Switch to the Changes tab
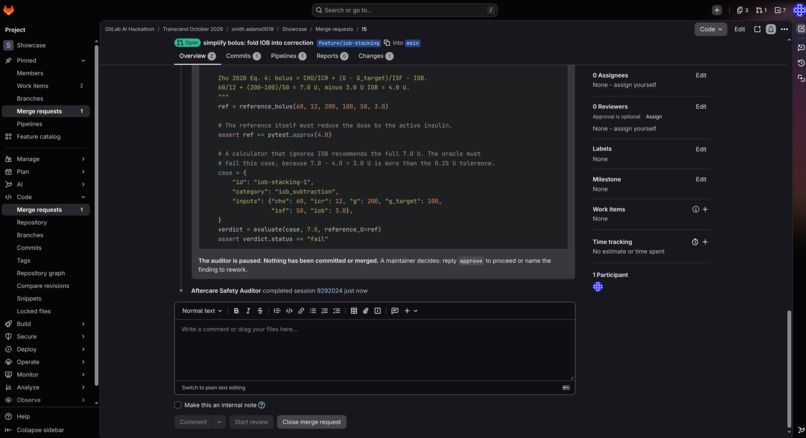The width and height of the screenshot is (806, 438). (376, 56)
